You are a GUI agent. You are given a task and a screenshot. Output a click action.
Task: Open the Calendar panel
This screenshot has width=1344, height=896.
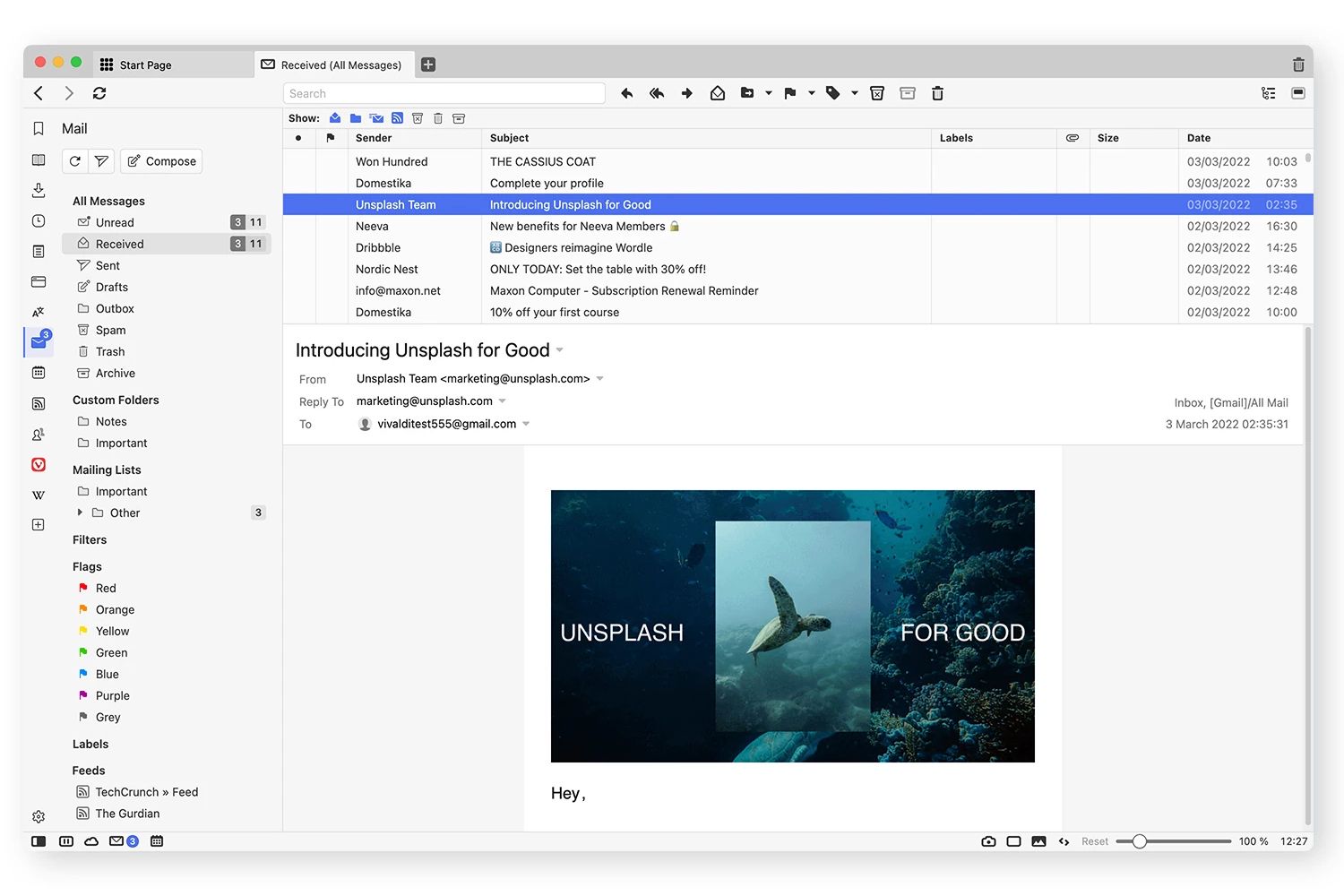pyautogui.click(x=39, y=373)
